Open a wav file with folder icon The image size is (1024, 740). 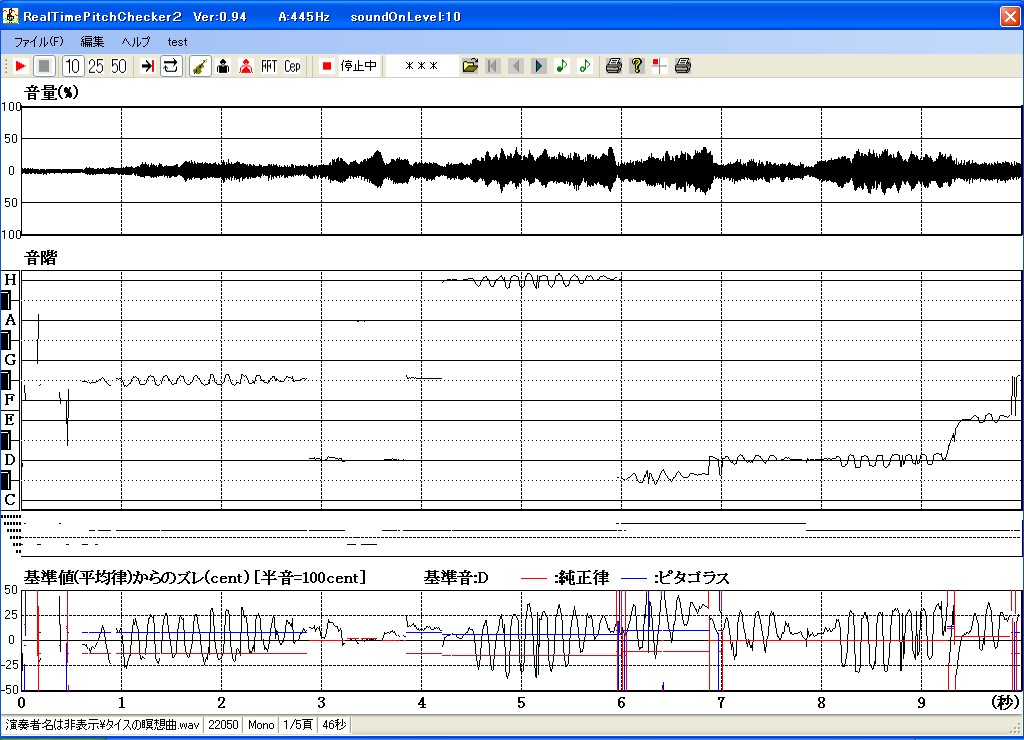point(470,66)
